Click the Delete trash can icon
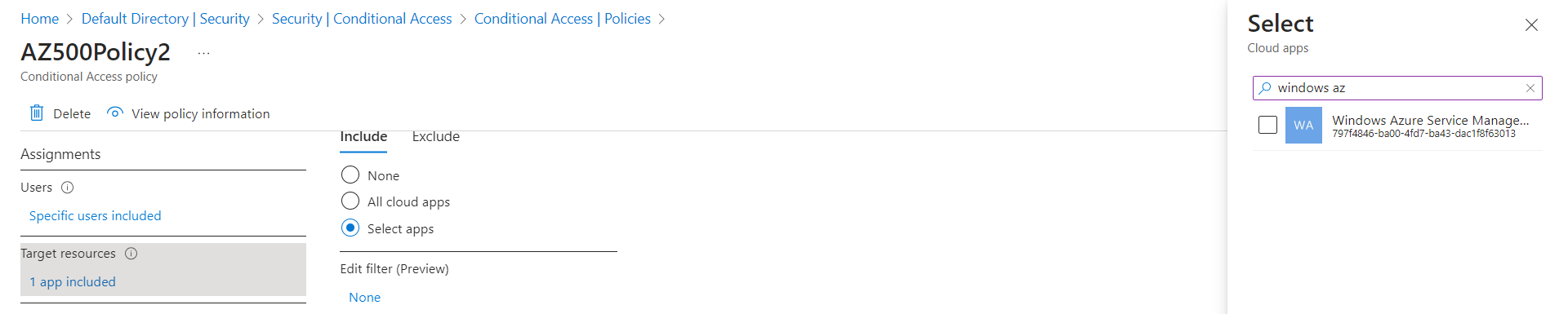The height and width of the screenshot is (314, 1568). click(37, 113)
